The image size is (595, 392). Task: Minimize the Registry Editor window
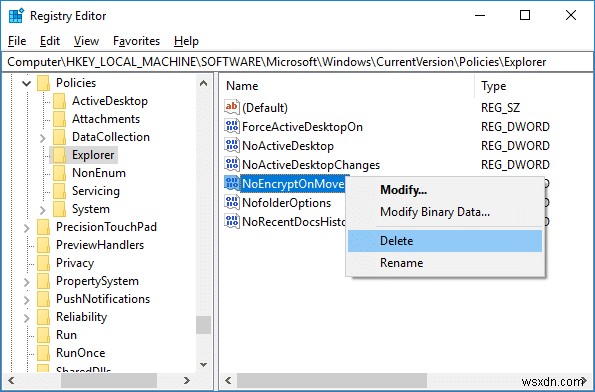click(x=480, y=15)
